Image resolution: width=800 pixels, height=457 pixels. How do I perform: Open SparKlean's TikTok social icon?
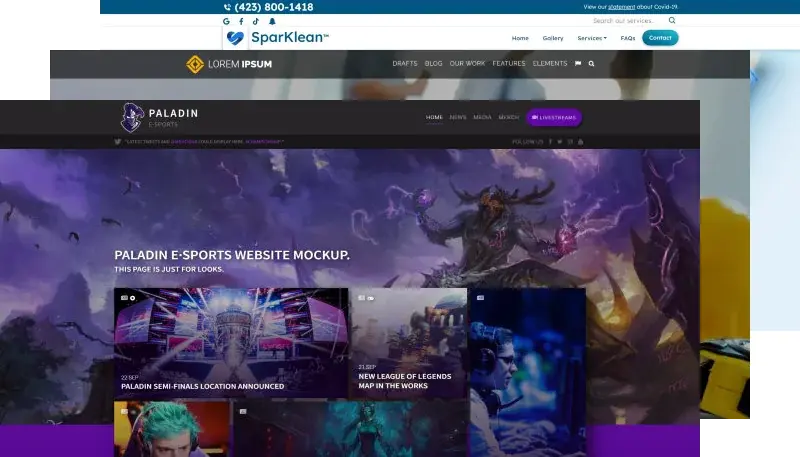[256, 21]
